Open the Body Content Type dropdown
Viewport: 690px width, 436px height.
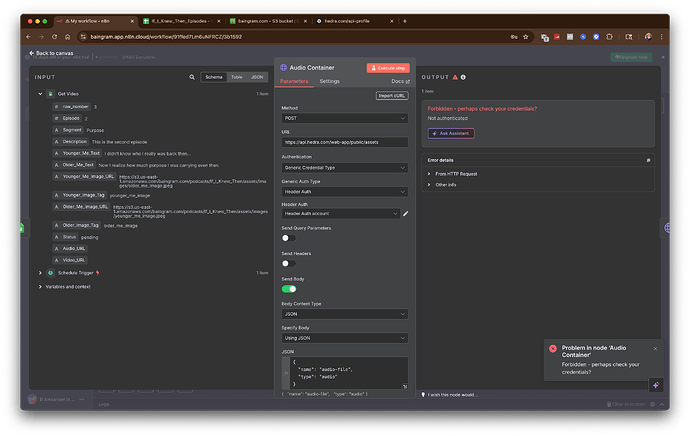tap(345, 314)
